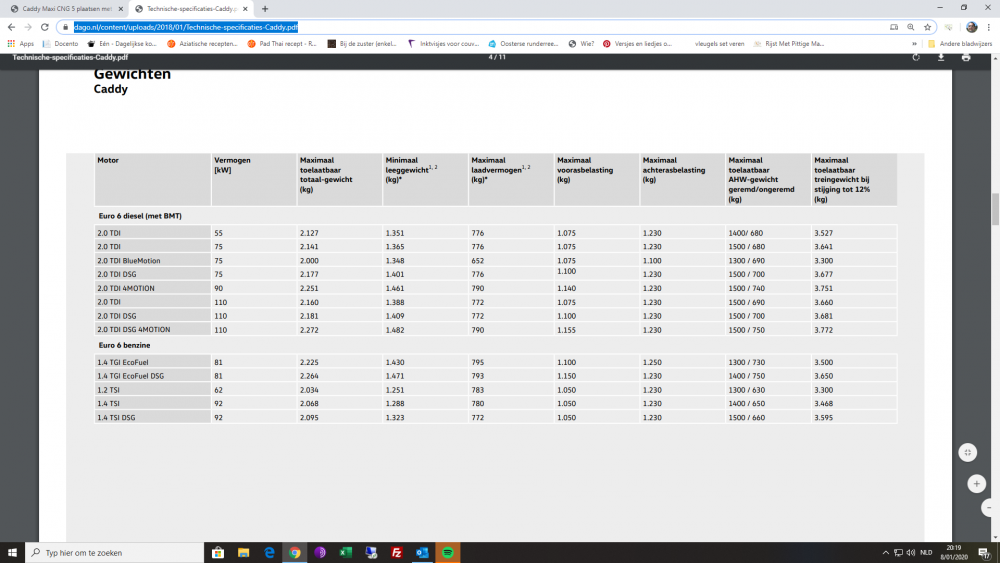Click page indicator '4 / 11'
Screen dimensions: 1000x563
(497, 57)
